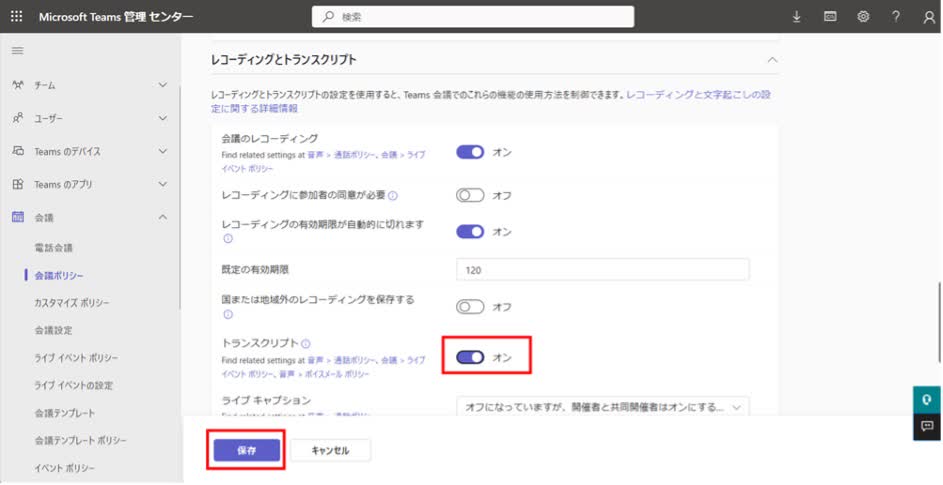The image size is (943, 485).
Task: Expand the ユーザー menu chevron
Action: coord(162,119)
